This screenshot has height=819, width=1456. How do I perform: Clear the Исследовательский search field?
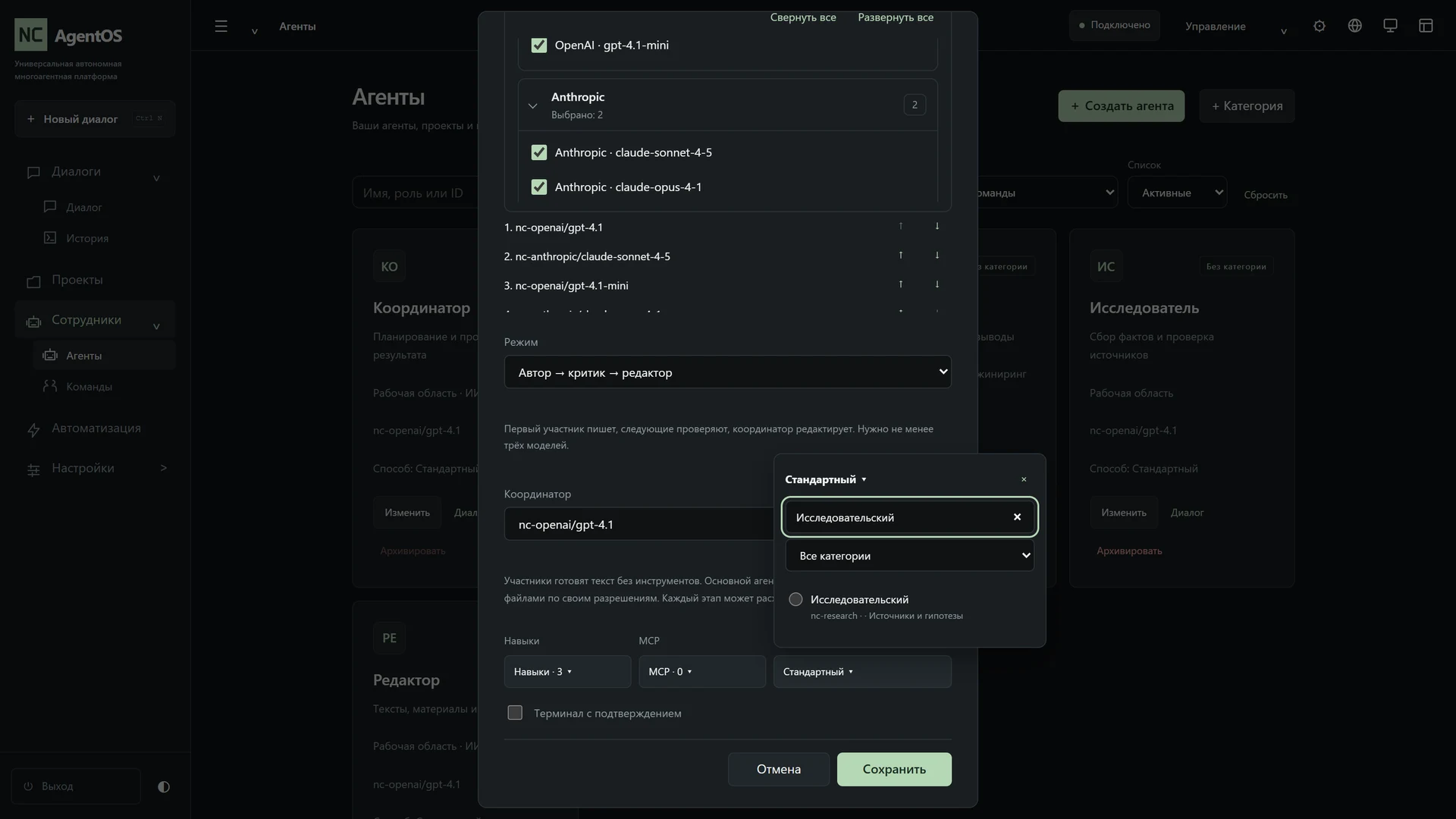point(1017,517)
